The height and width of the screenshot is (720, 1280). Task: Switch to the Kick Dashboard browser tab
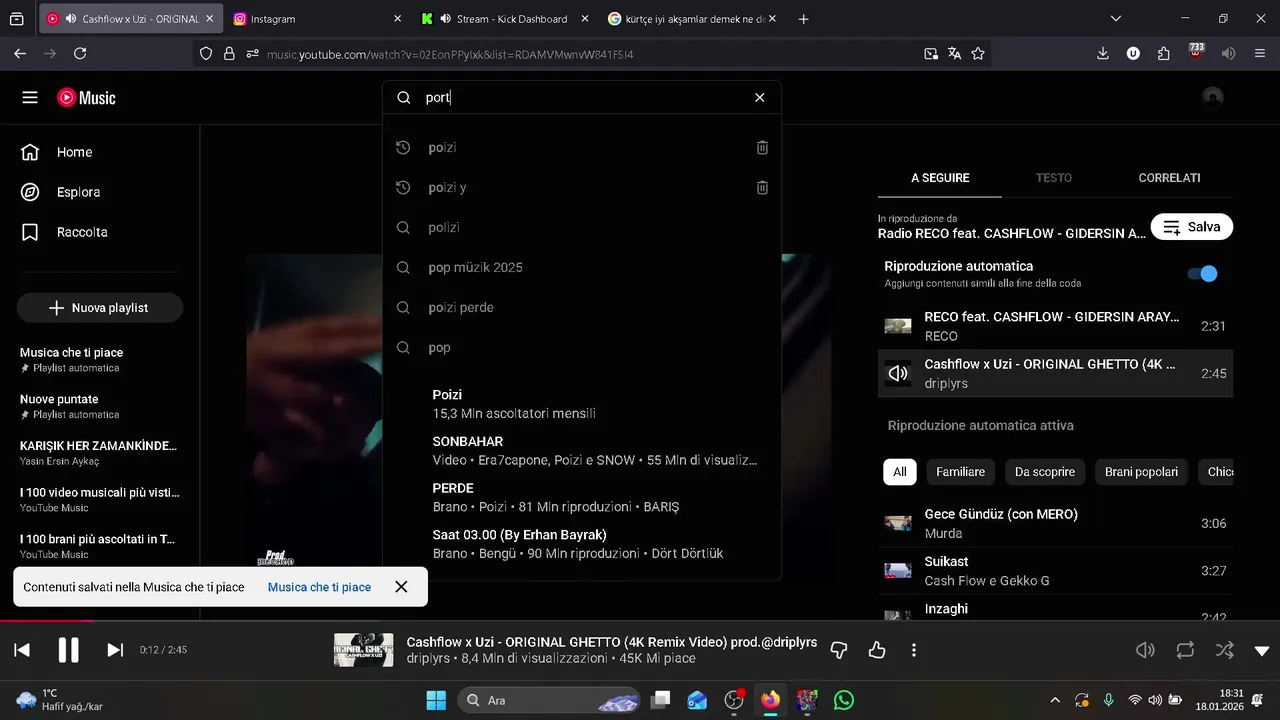tap(504, 19)
